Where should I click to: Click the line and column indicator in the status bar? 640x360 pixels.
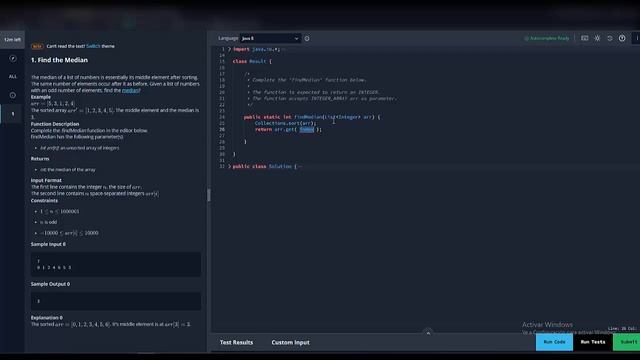[x=622, y=328]
